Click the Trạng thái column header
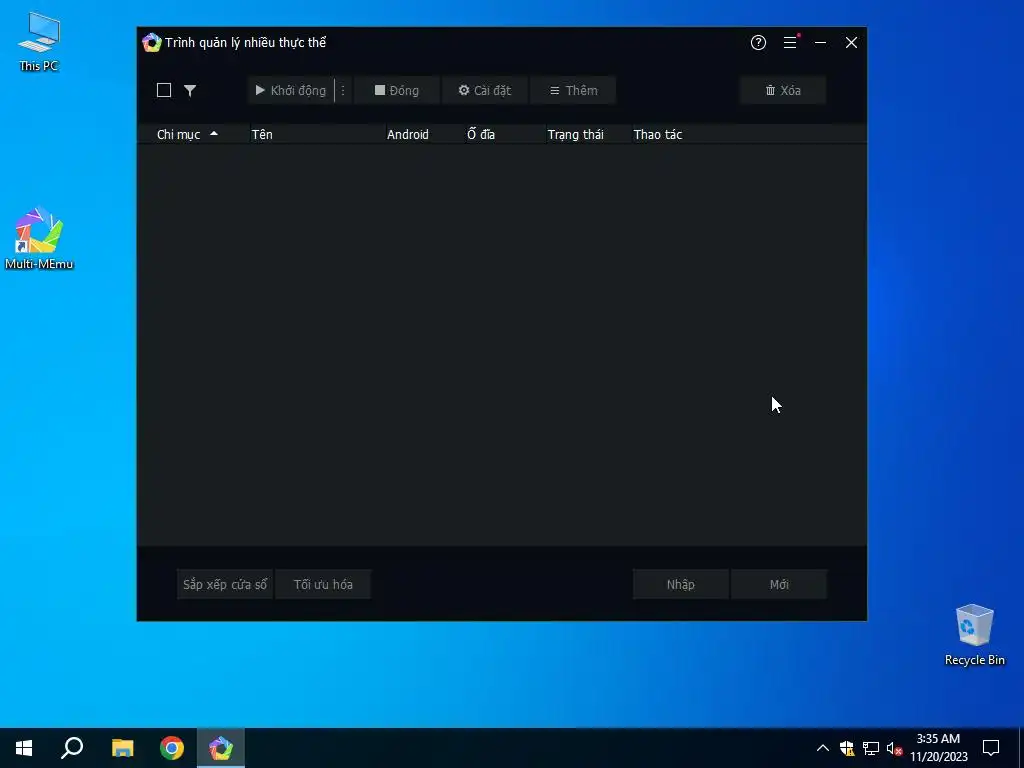The width and height of the screenshot is (1024, 768). (x=575, y=135)
